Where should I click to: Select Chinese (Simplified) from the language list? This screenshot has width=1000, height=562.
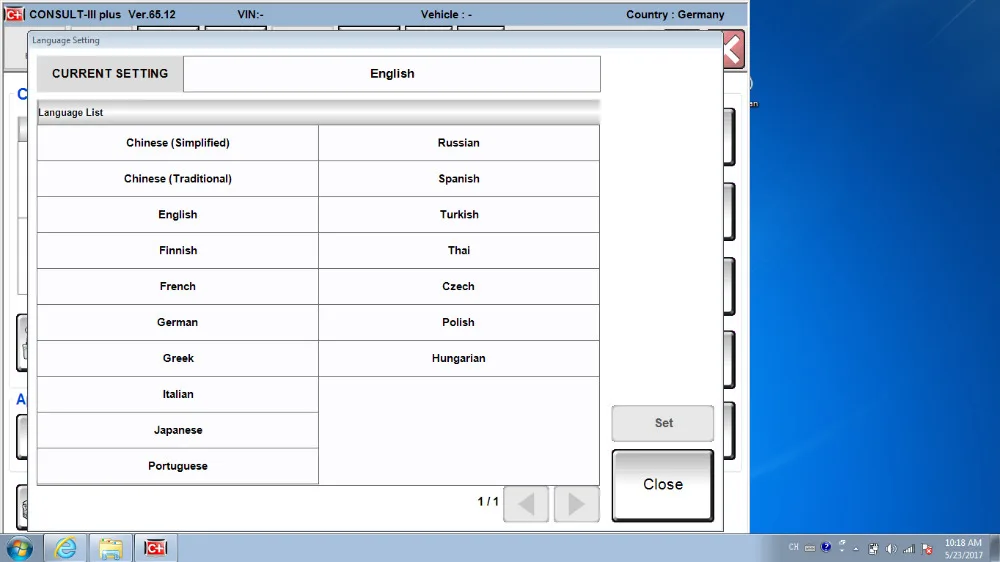click(177, 143)
